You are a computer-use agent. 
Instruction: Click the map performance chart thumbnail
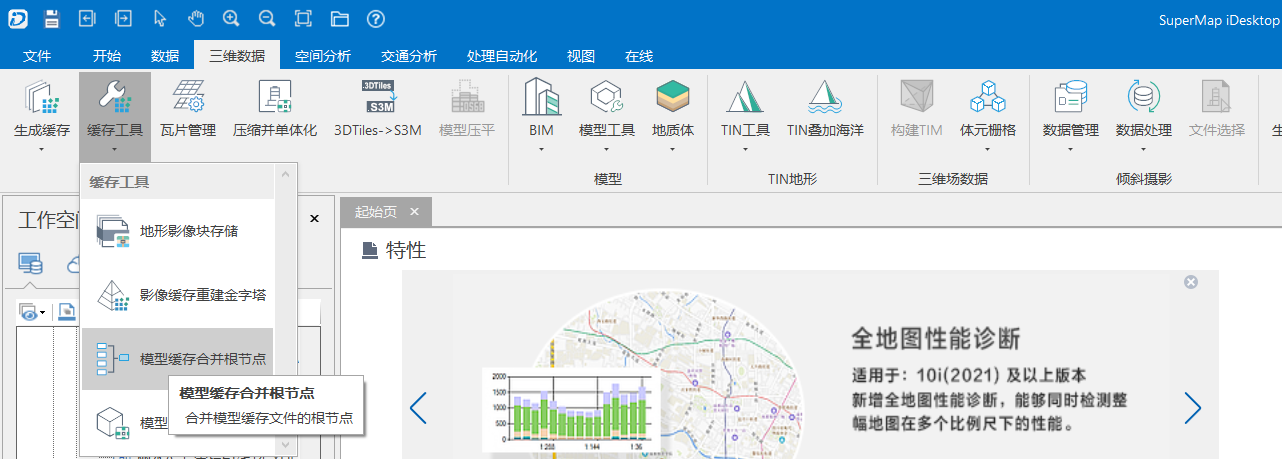570,410
